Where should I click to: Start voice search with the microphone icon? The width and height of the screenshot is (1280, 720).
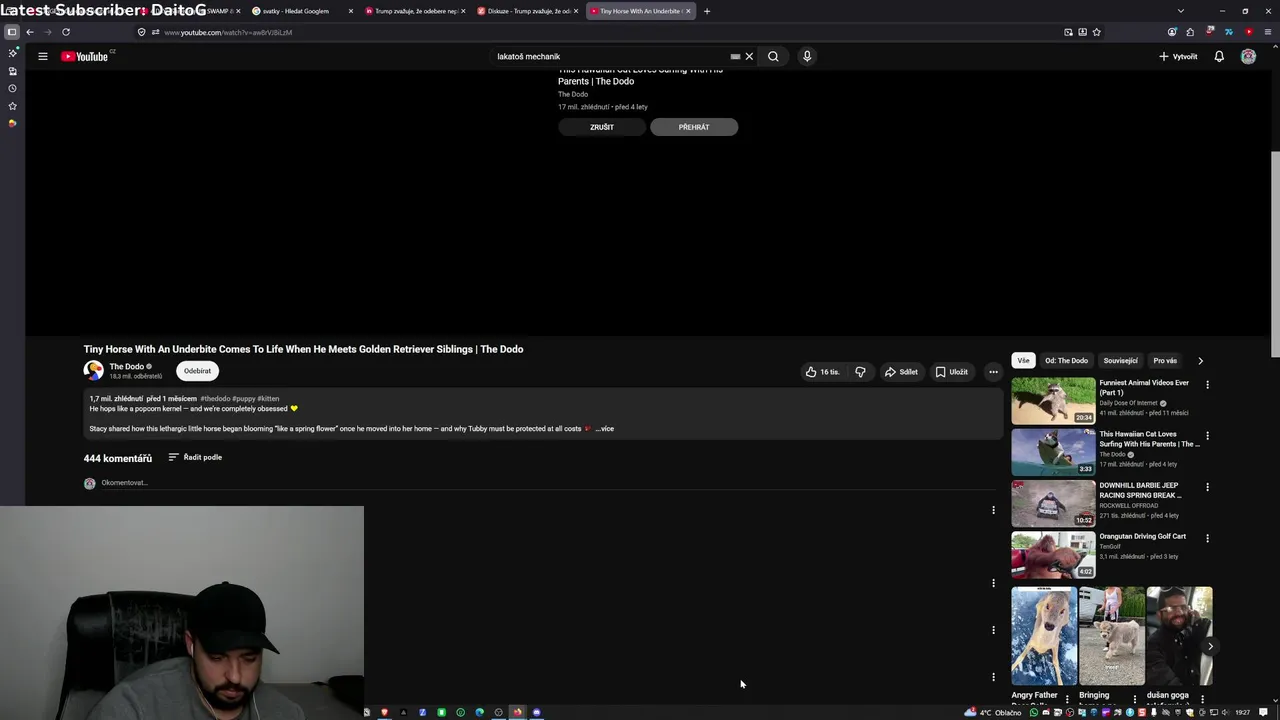point(807,56)
